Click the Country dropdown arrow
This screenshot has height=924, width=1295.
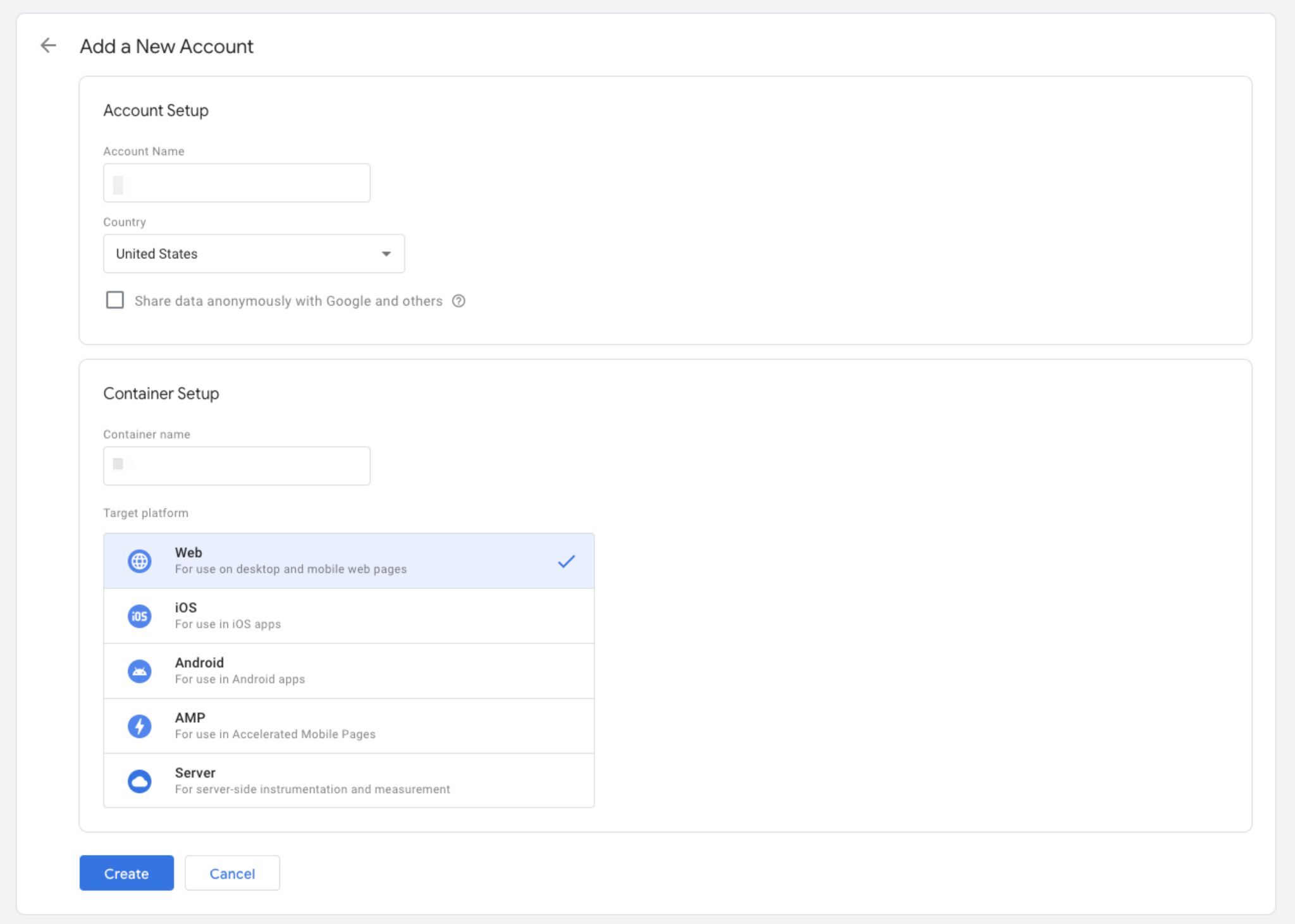pyautogui.click(x=386, y=253)
